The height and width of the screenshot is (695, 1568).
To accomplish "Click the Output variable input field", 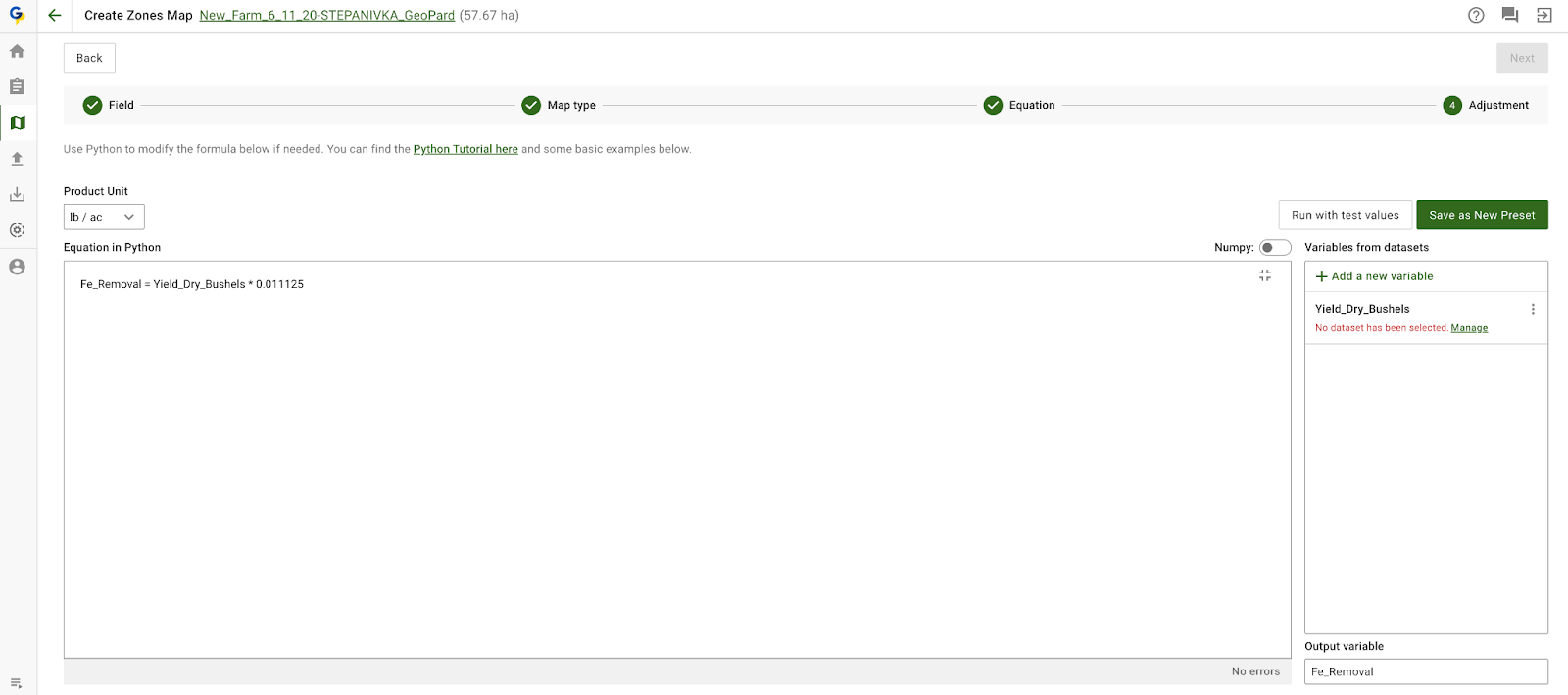I will (x=1425, y=671).
